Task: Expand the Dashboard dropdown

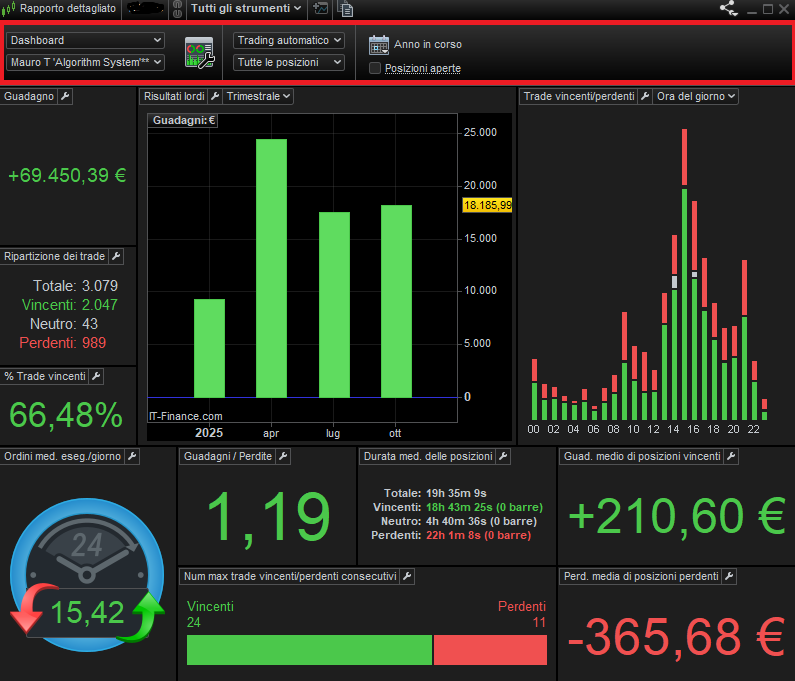Action: pos(85,40)
